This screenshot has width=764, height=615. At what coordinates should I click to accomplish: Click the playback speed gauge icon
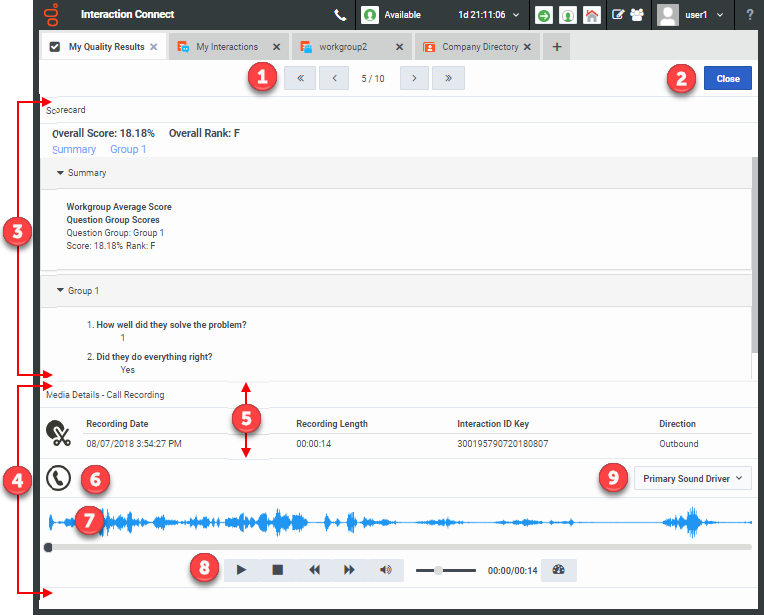559,570
